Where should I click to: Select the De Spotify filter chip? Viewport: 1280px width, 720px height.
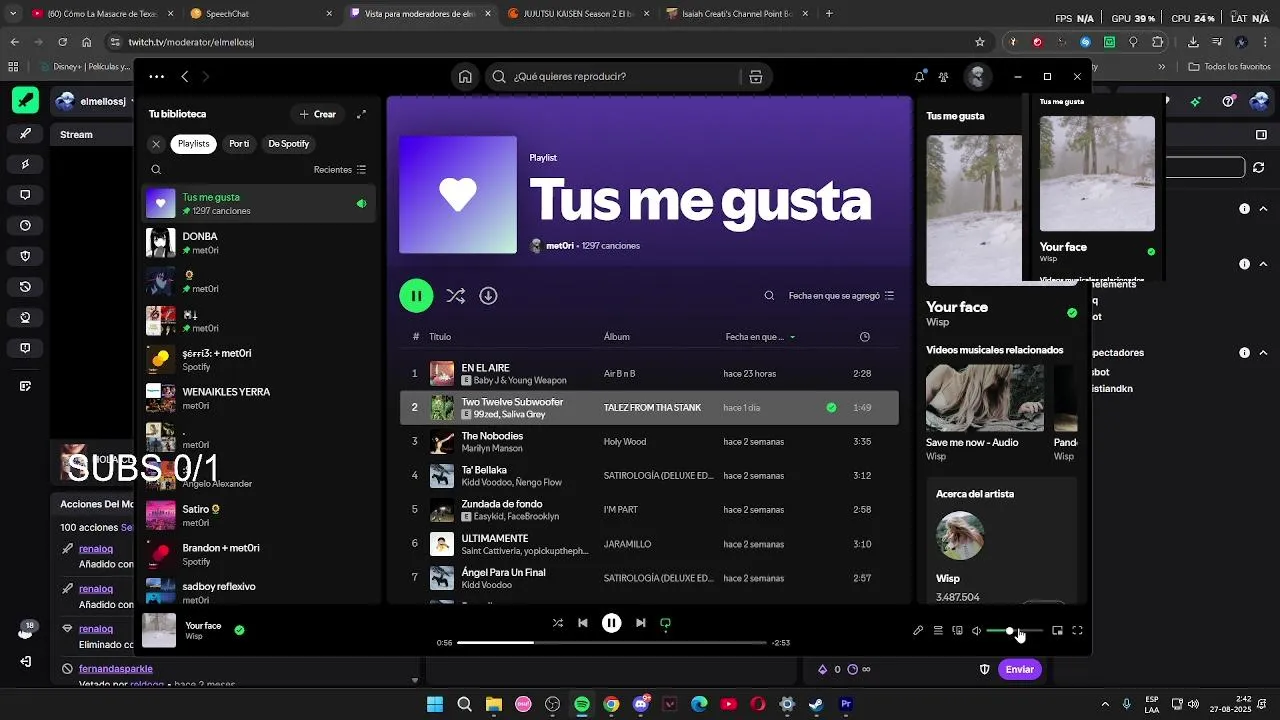[x=288, y=144]
